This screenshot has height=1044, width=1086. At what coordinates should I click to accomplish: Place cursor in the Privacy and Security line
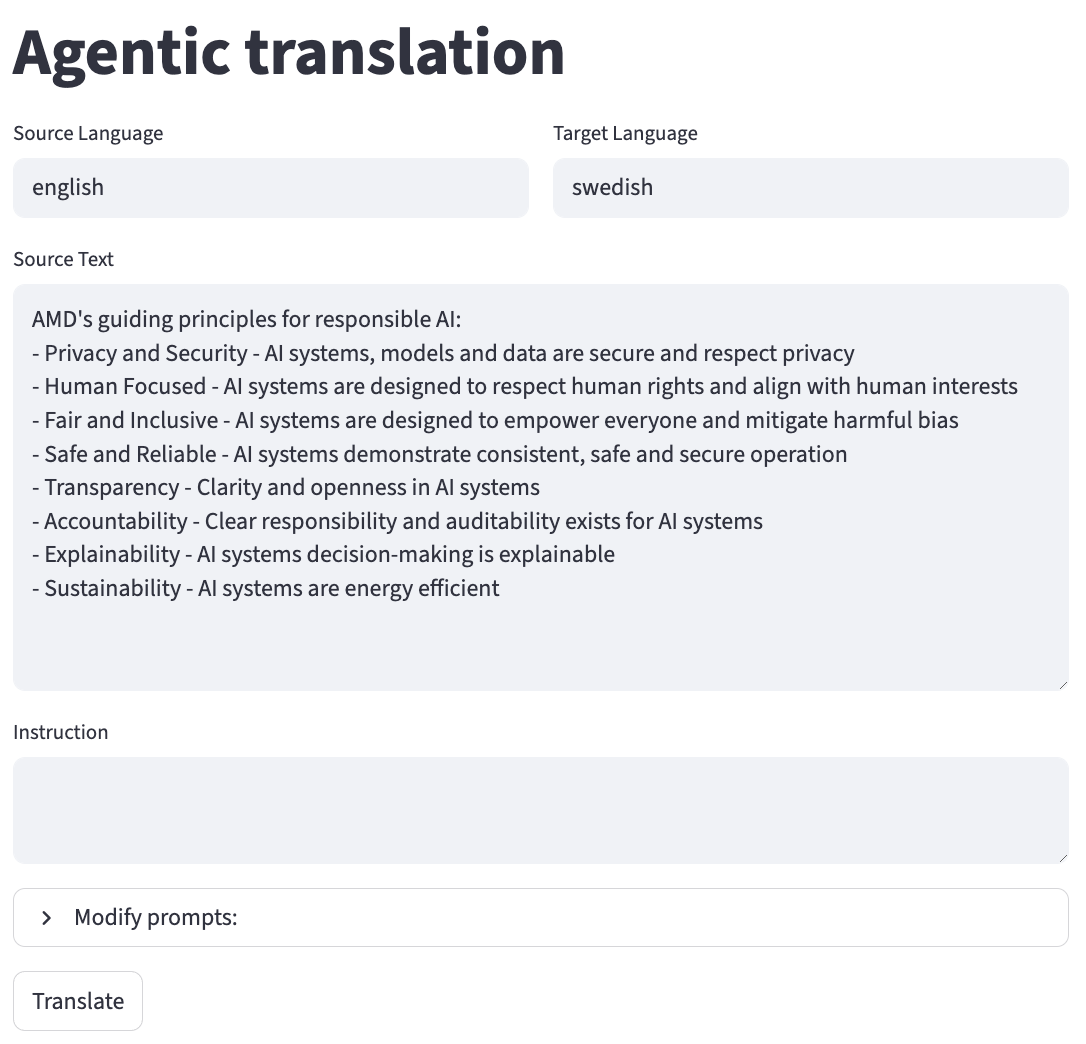click(x=443, y=354)
